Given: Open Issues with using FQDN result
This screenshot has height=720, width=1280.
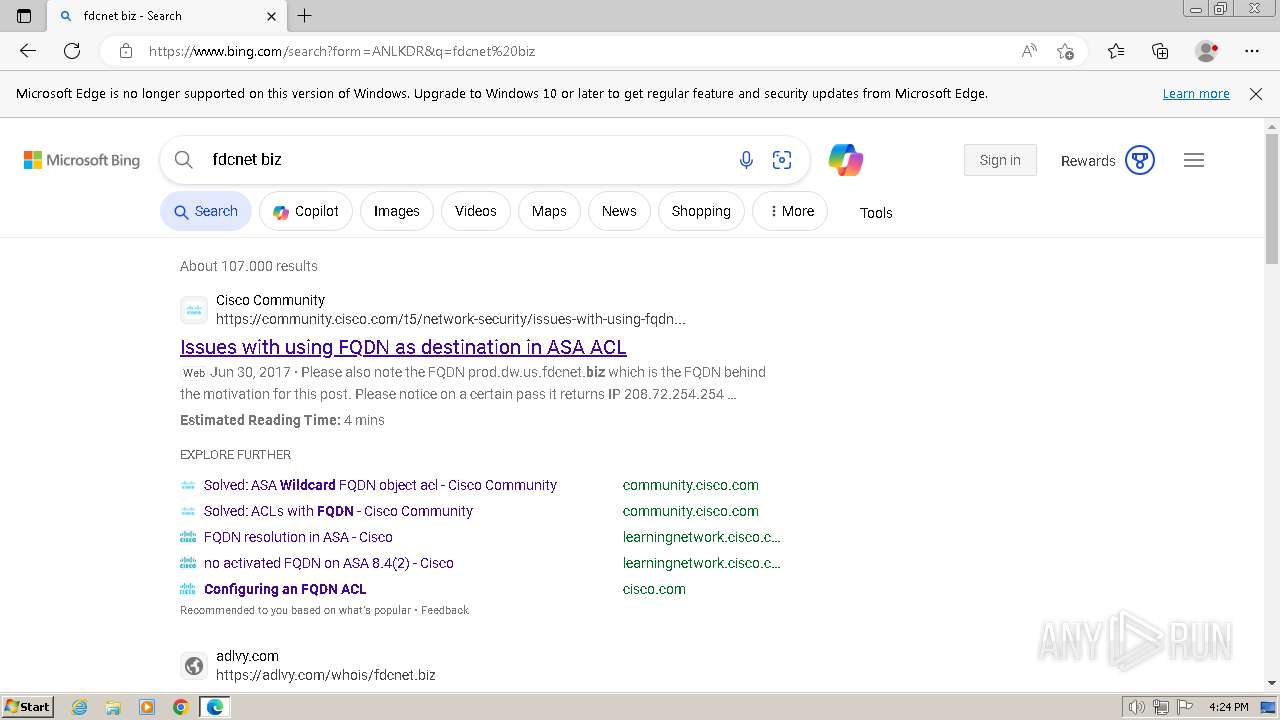Looking at the screenshot, I should [403, 347].
